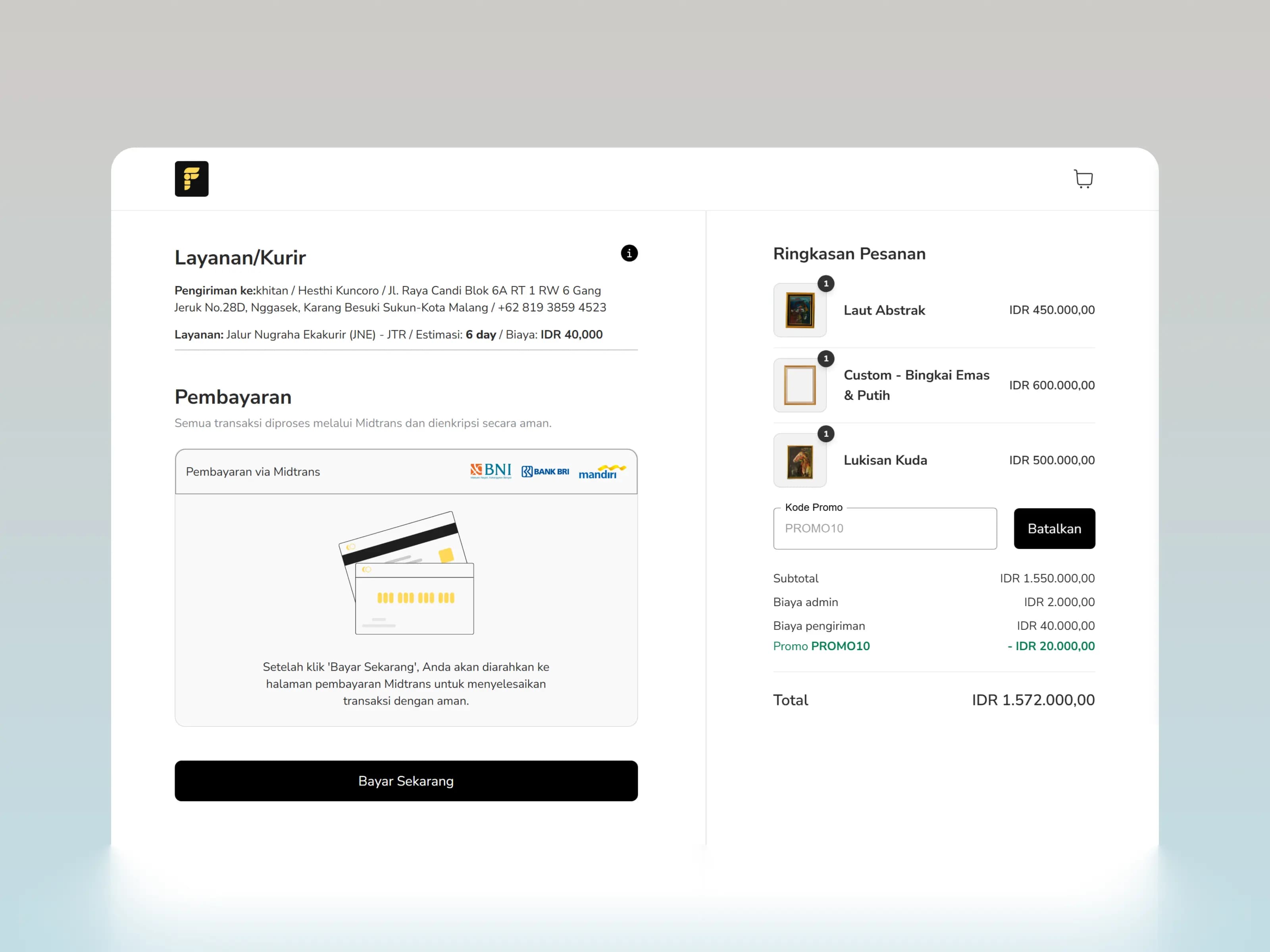Click total amount IDR 1.572.000,00
The height and width of the screenshot is (952, 1270).
tap(1033, 700)
